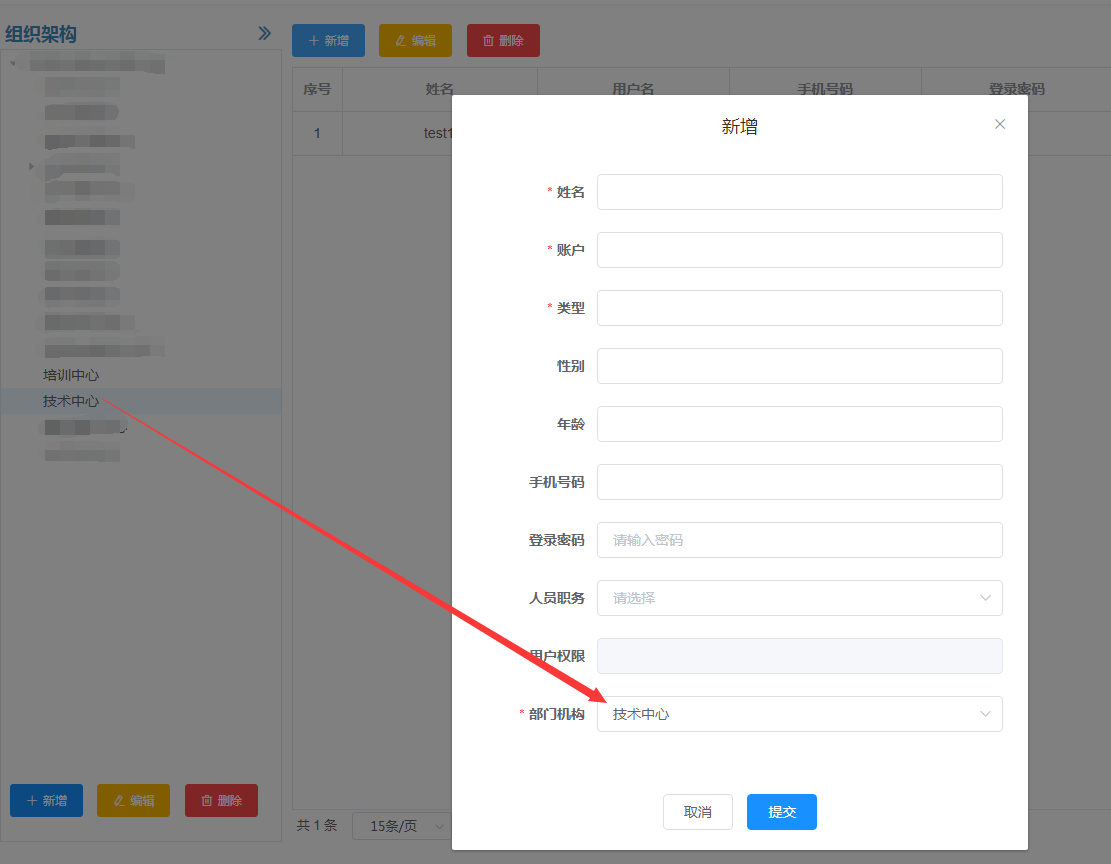This screenshot has height=864, width=1111.
Task: Click the 组织架构 panel title
Action: (x=40, y=34)
